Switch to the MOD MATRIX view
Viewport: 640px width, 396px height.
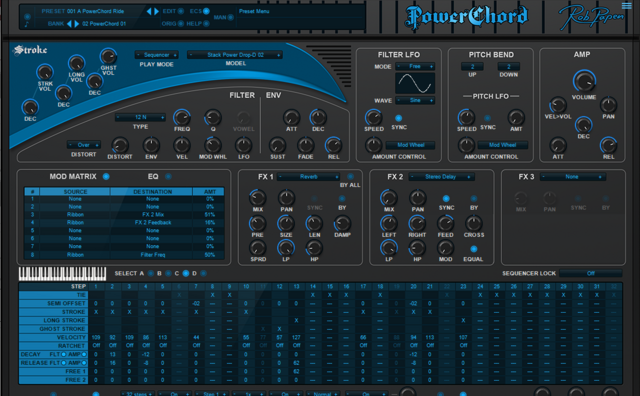pos(106,177)
